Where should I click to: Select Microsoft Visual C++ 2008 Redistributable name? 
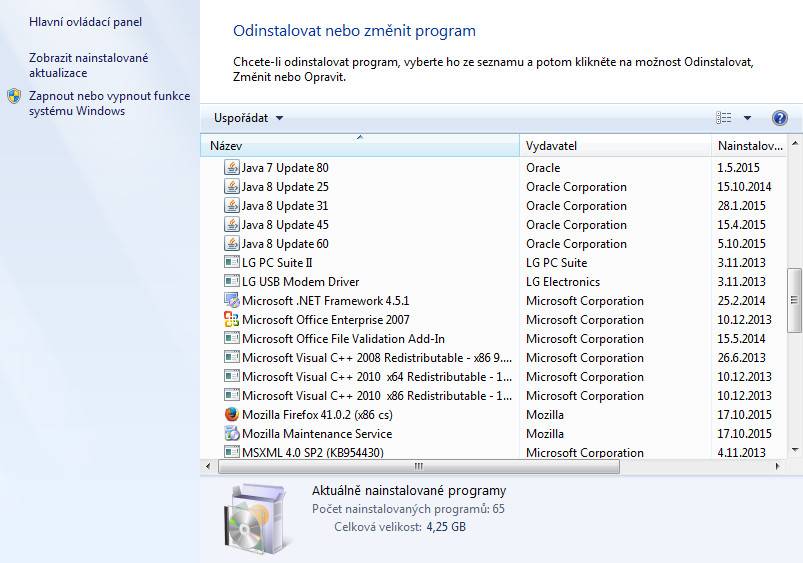(x=377, y=357)
